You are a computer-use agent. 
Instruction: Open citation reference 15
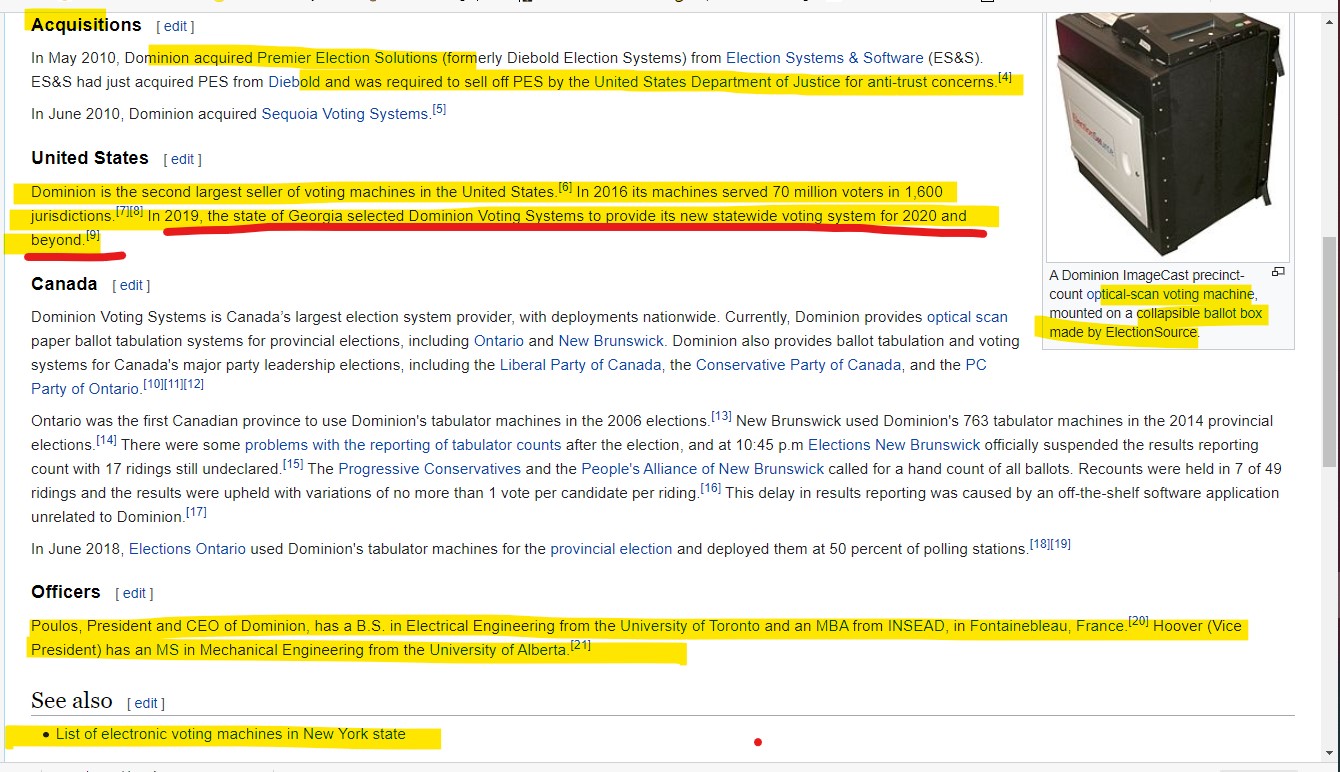coord(293,464)
